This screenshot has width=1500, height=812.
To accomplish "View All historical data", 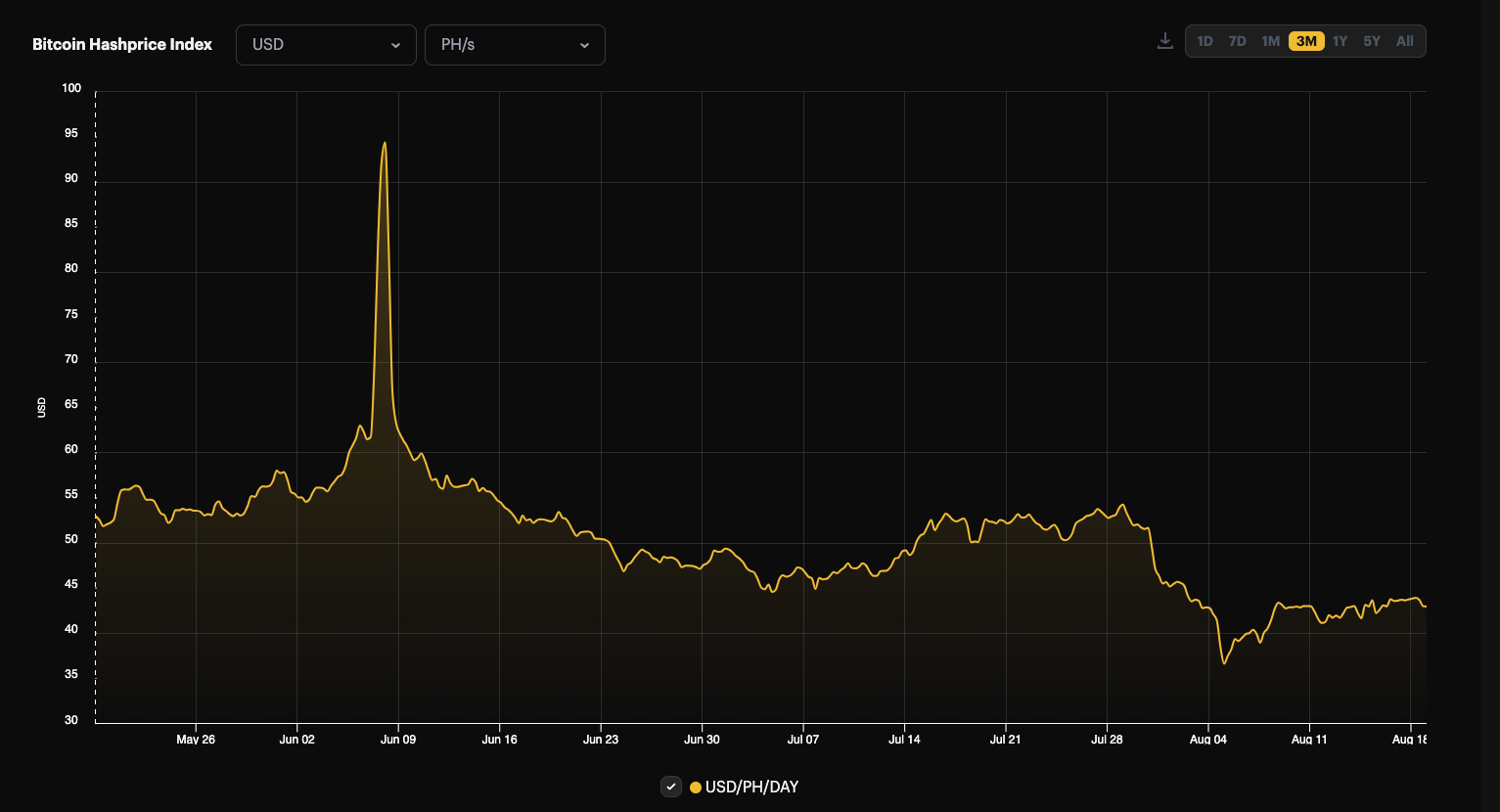I will click(x=1404, y=41).
